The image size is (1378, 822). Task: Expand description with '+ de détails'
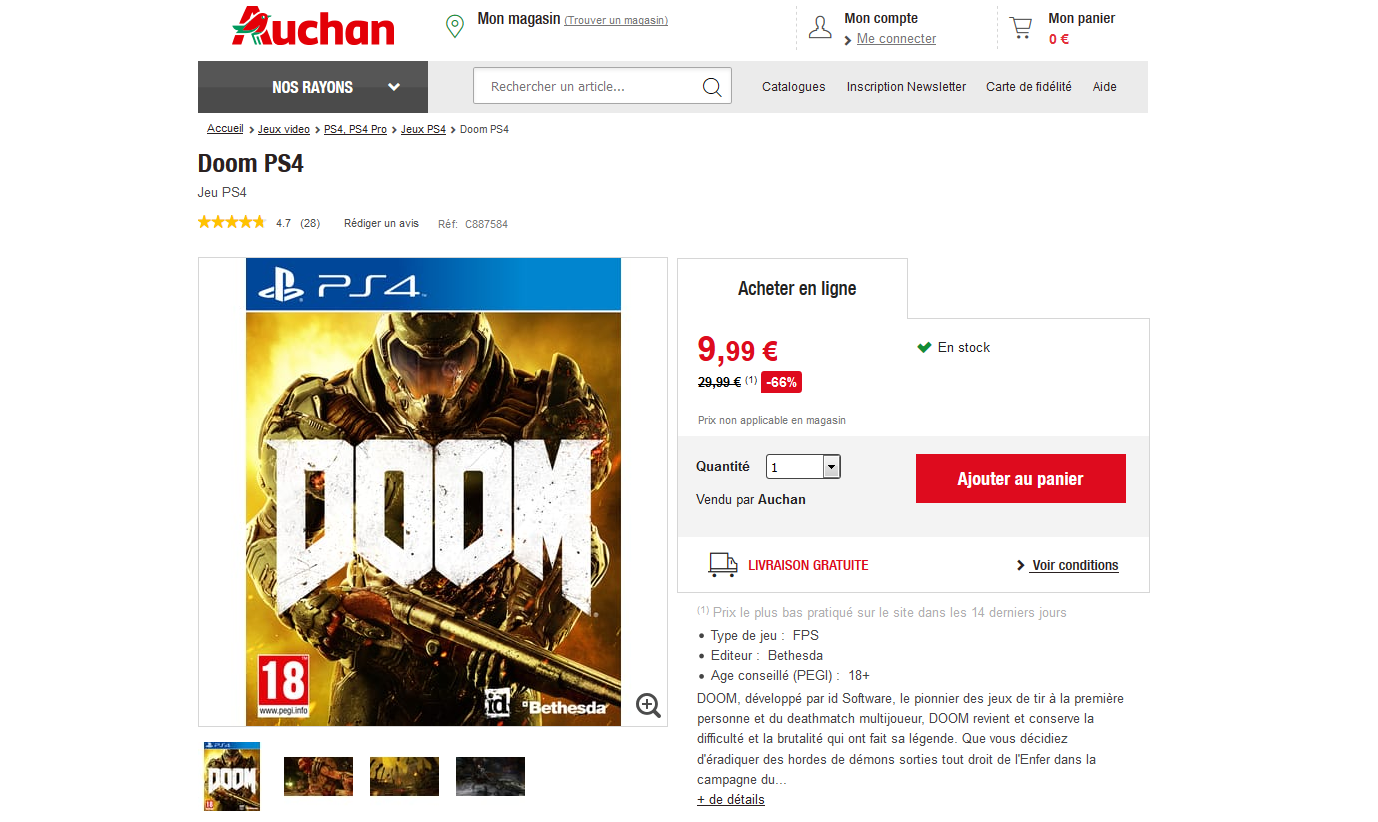(731, 799)
